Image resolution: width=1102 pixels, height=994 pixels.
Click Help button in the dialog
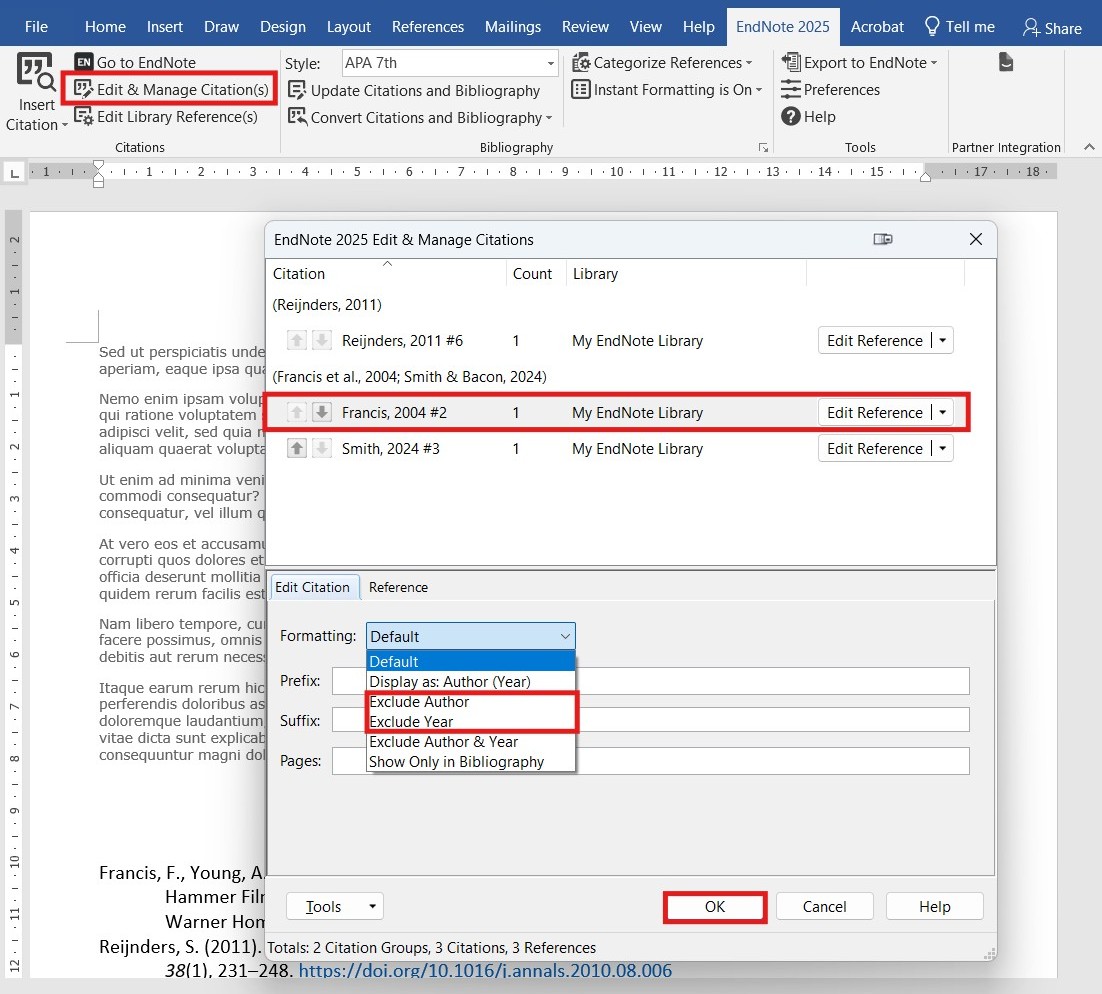934,906
